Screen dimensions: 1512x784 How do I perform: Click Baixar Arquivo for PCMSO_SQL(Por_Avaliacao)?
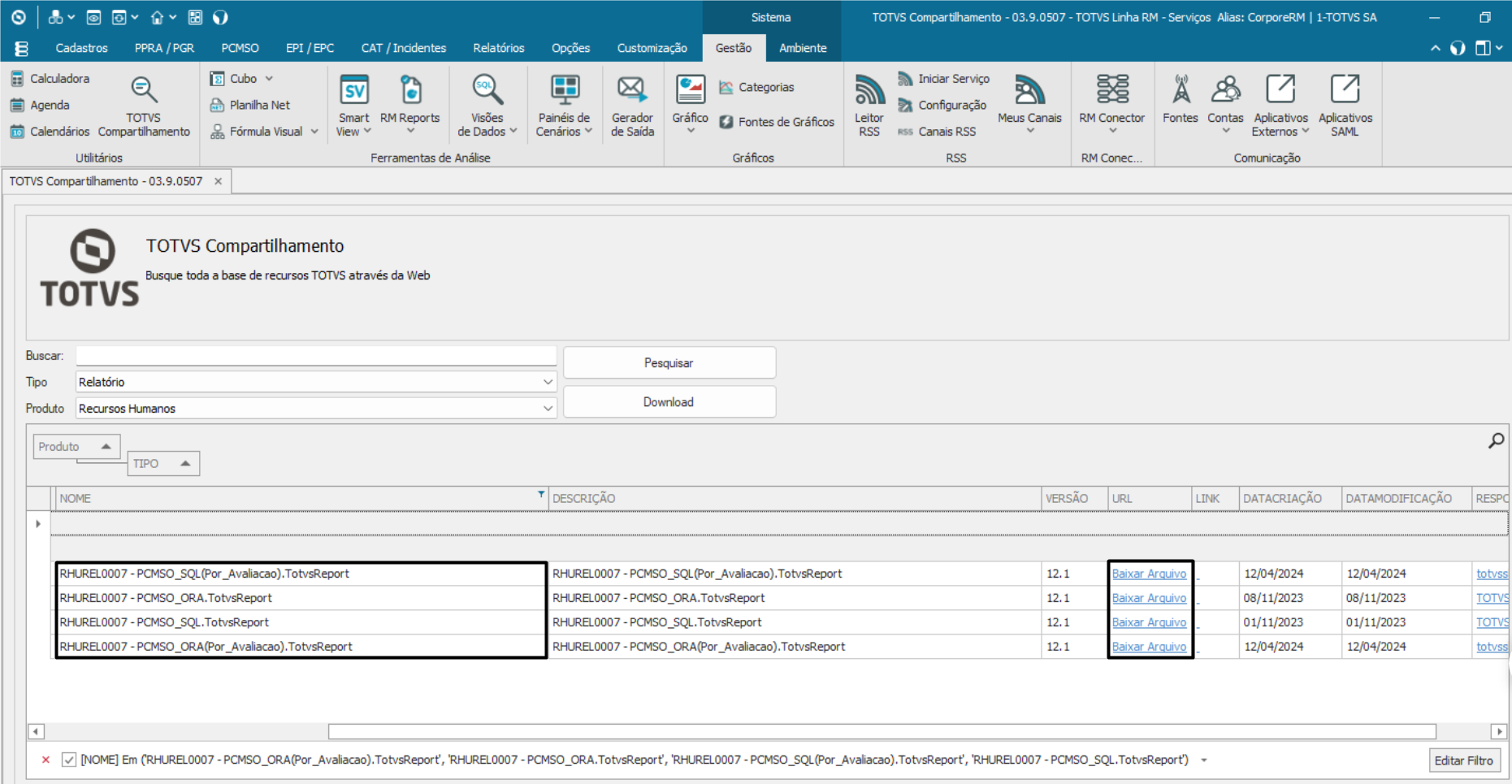tap(1149, 574)
